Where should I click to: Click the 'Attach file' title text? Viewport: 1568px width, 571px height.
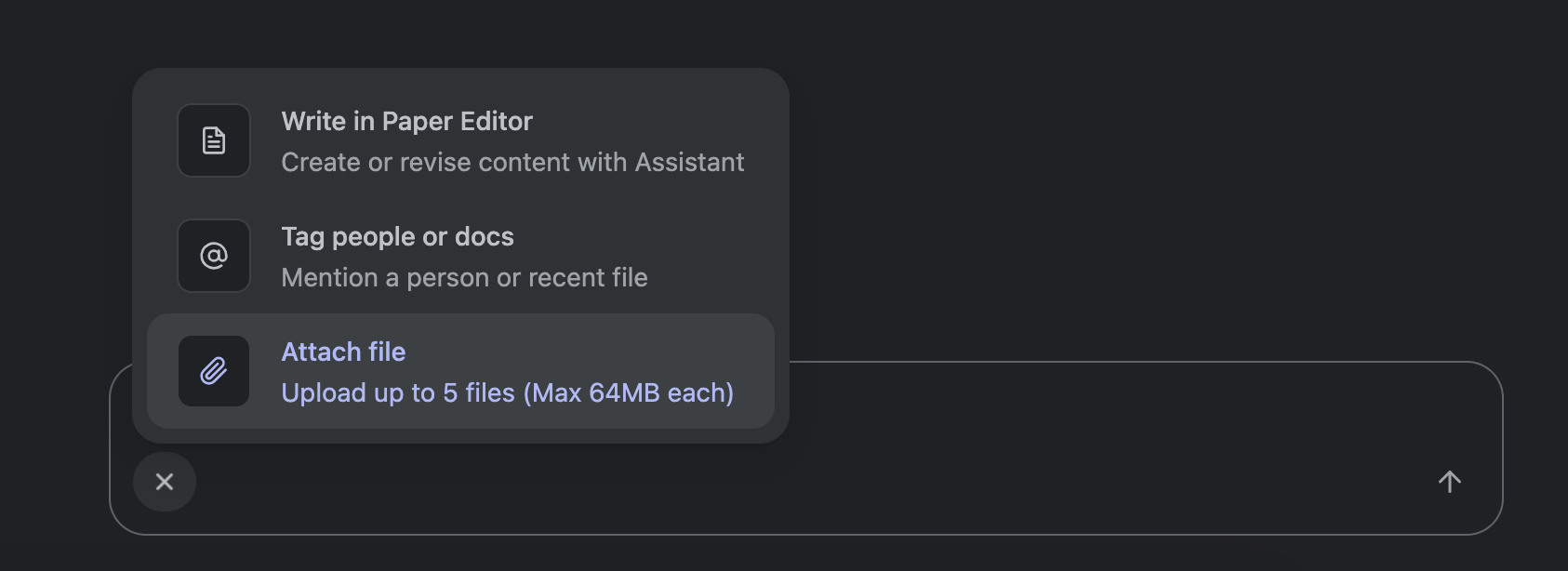click(343, 352)
